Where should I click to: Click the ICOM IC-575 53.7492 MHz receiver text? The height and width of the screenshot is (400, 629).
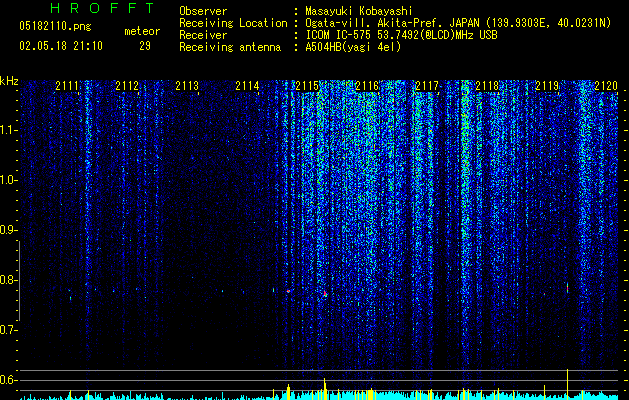[x=401, y=35]
